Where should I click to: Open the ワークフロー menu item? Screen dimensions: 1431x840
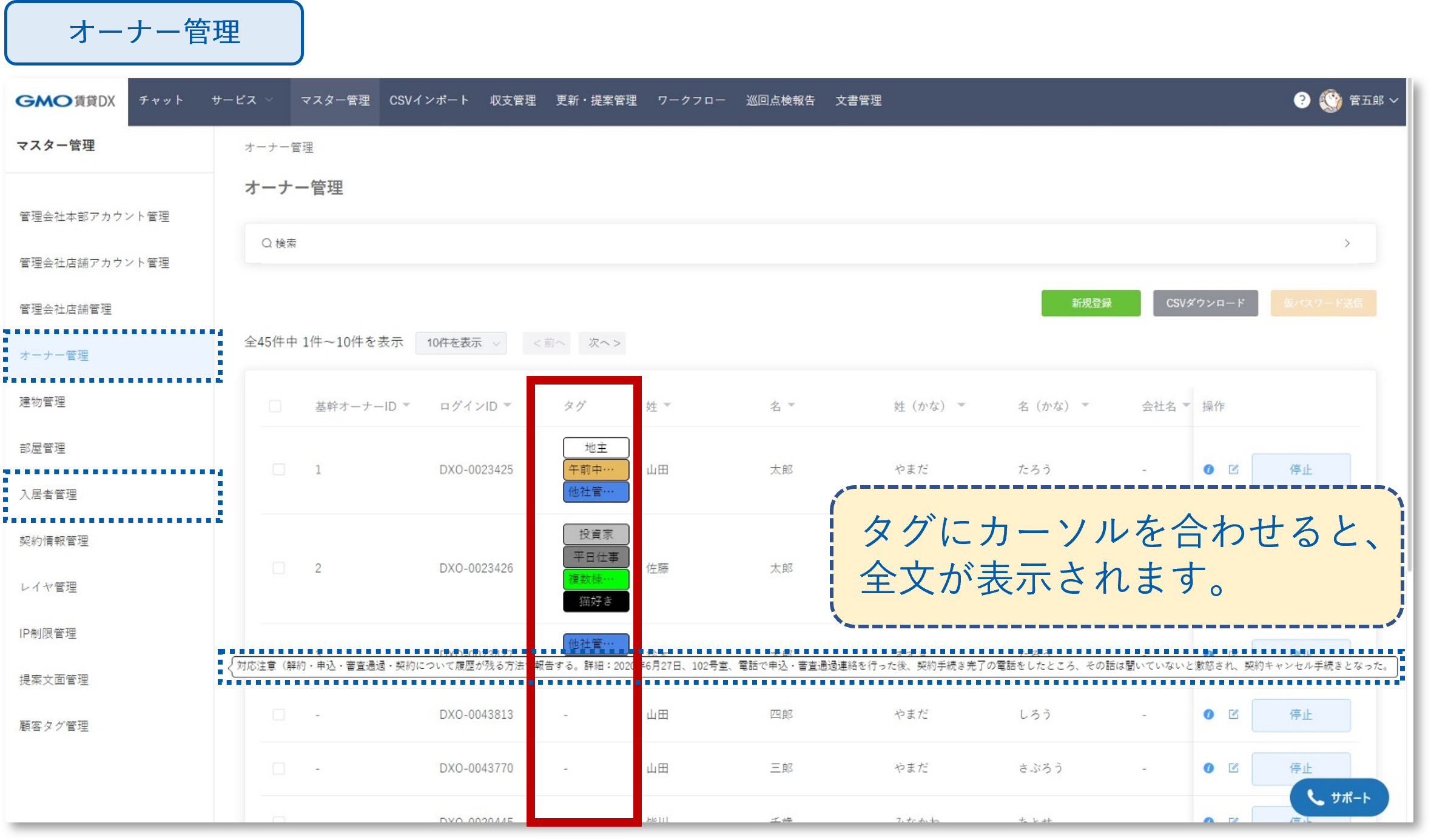click(x=690, y=101)
